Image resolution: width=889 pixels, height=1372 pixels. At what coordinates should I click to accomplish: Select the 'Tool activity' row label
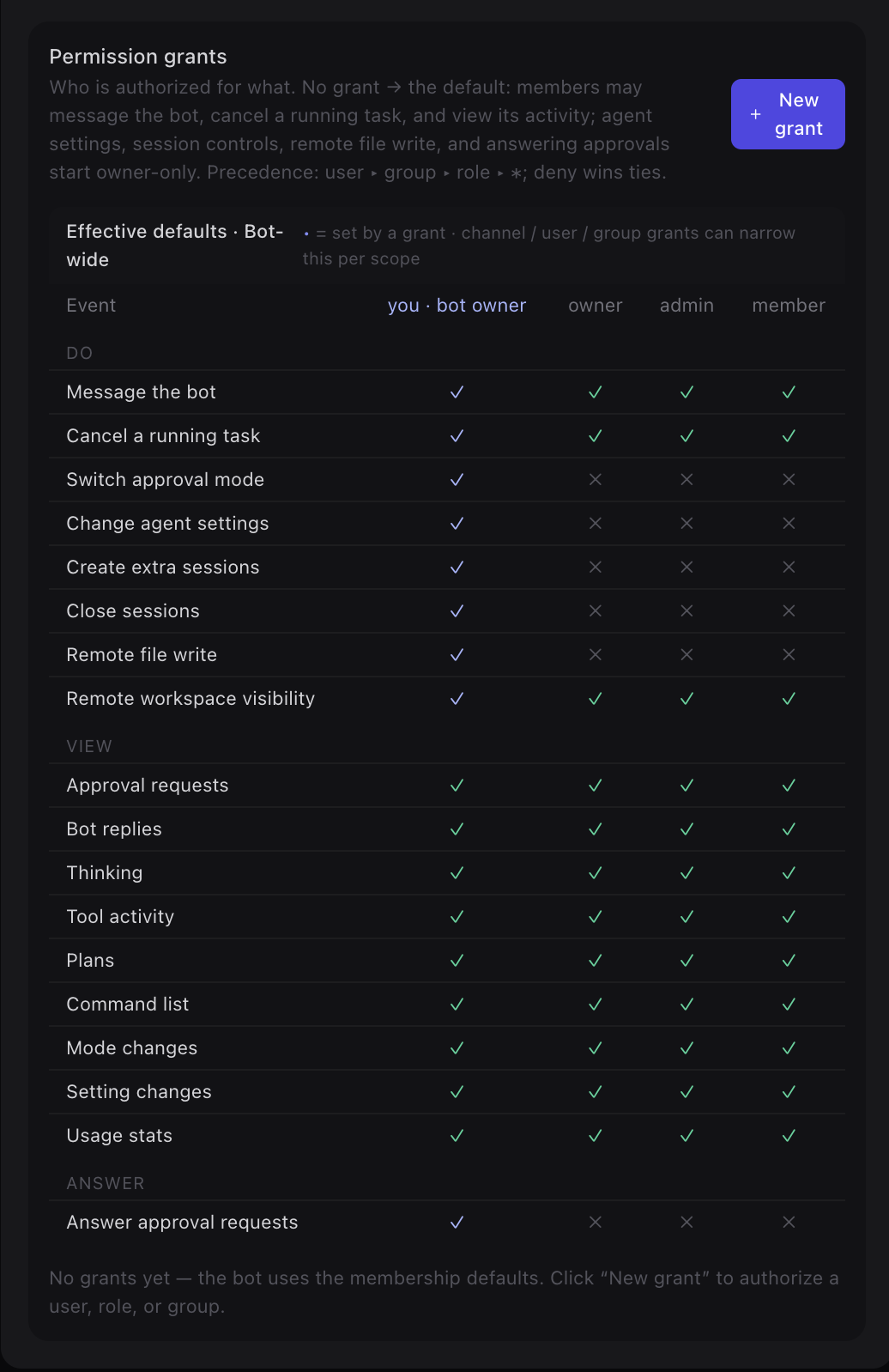click(120, 917)
